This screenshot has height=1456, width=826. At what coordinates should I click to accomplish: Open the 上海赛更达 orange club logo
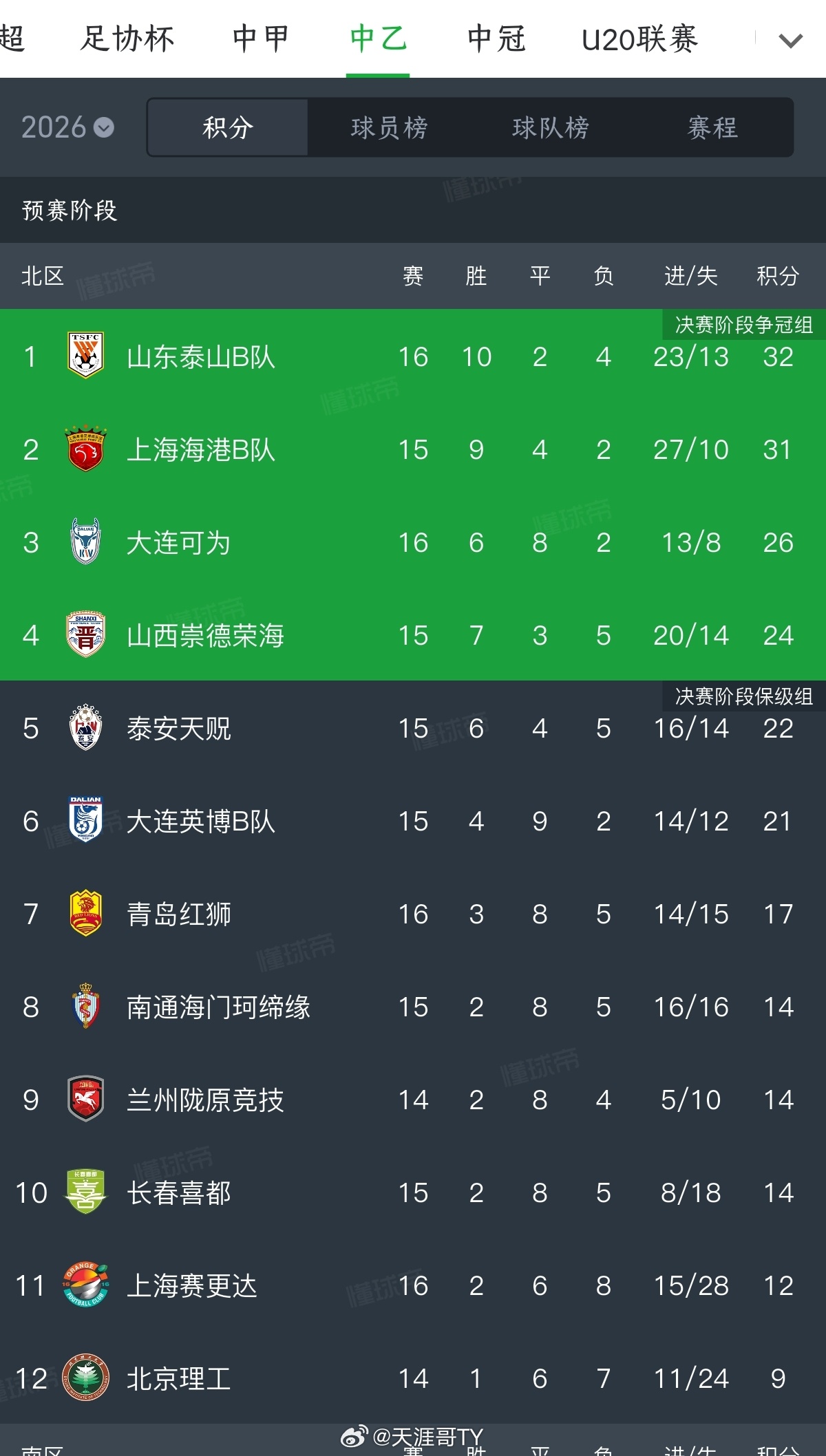(x=85, y=1285)
